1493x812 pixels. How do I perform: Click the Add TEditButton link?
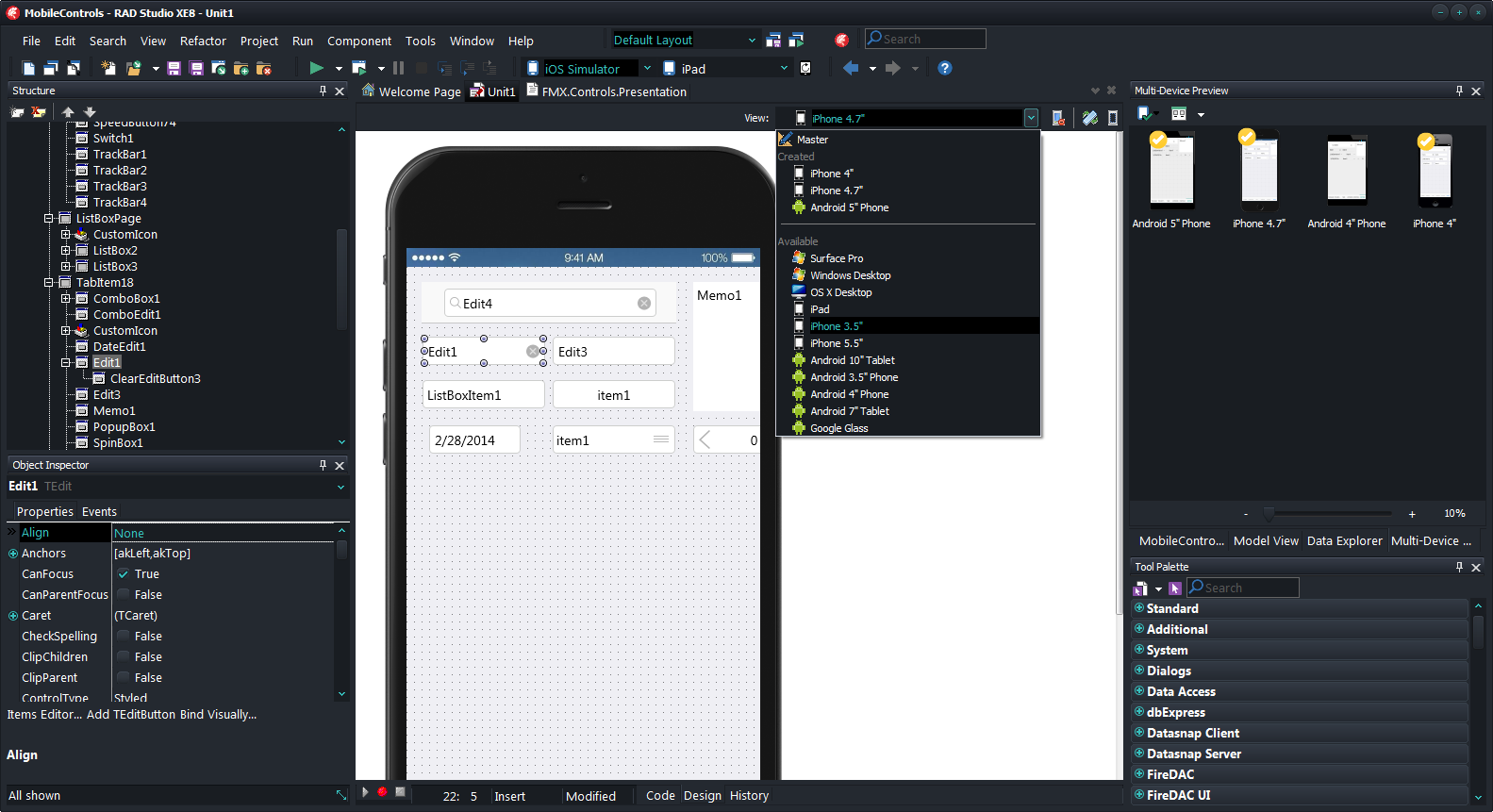131,715
